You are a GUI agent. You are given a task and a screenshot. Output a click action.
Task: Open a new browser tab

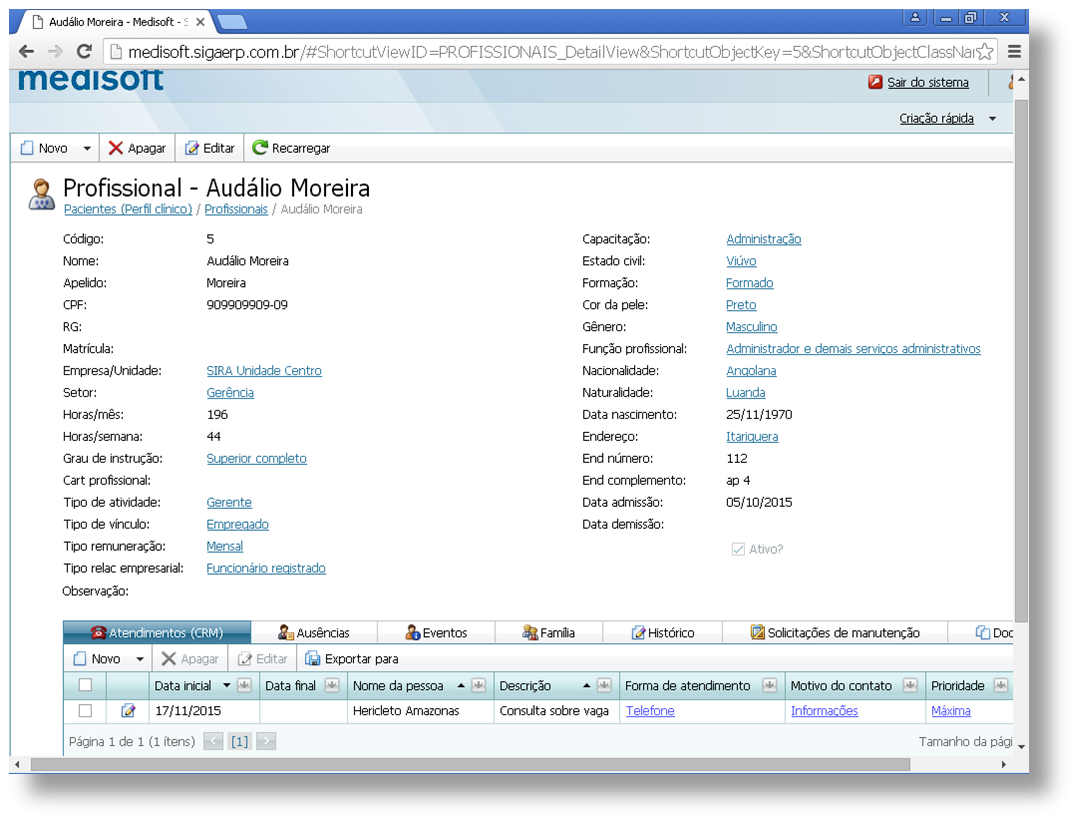click(232, 23)
